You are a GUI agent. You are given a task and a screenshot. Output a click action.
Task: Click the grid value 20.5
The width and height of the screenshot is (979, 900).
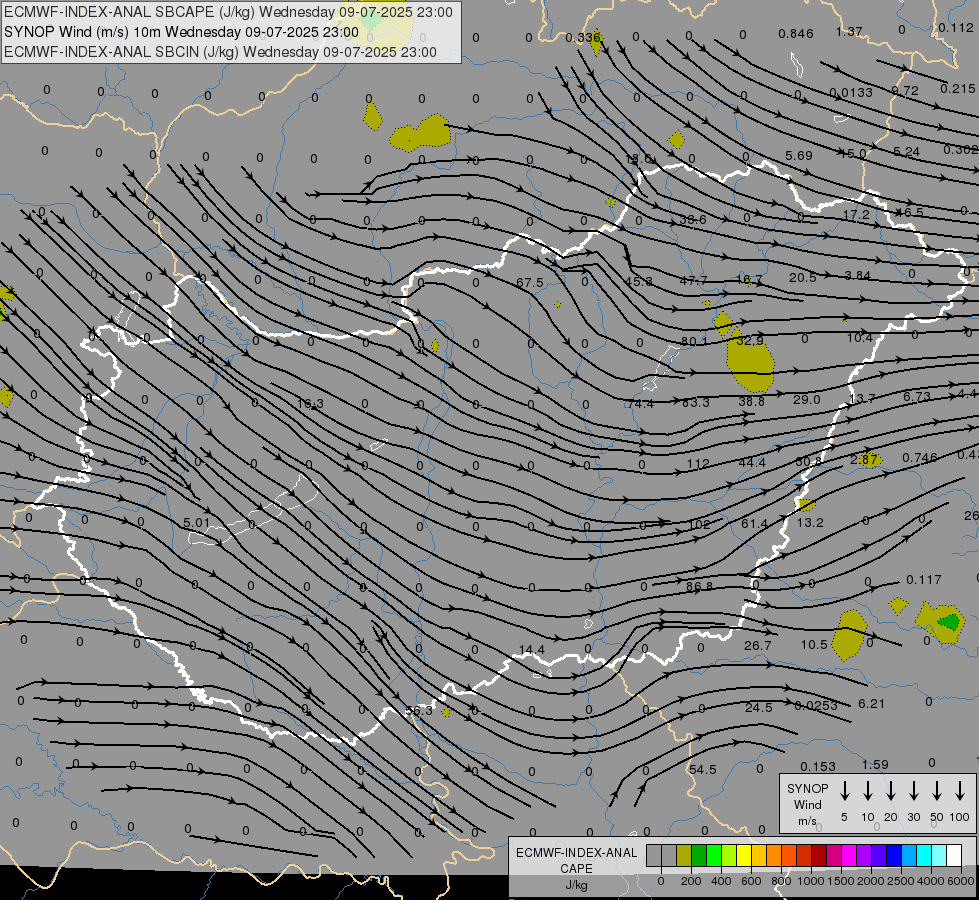(x=803, y=277)
